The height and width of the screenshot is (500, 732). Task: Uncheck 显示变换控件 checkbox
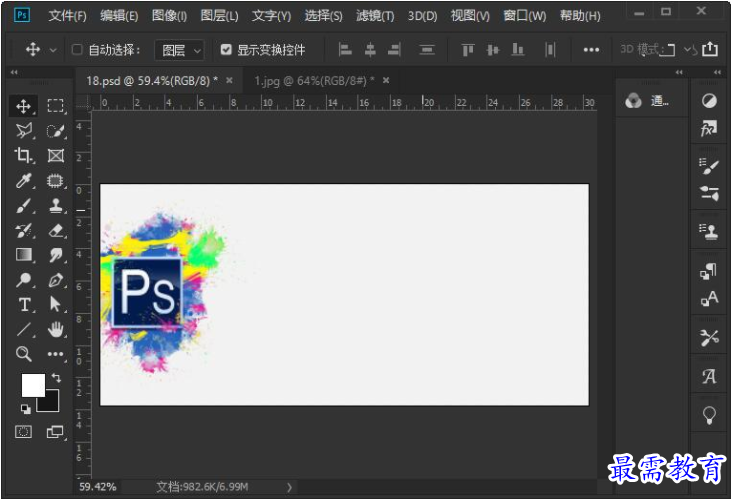tap(226, 49)
